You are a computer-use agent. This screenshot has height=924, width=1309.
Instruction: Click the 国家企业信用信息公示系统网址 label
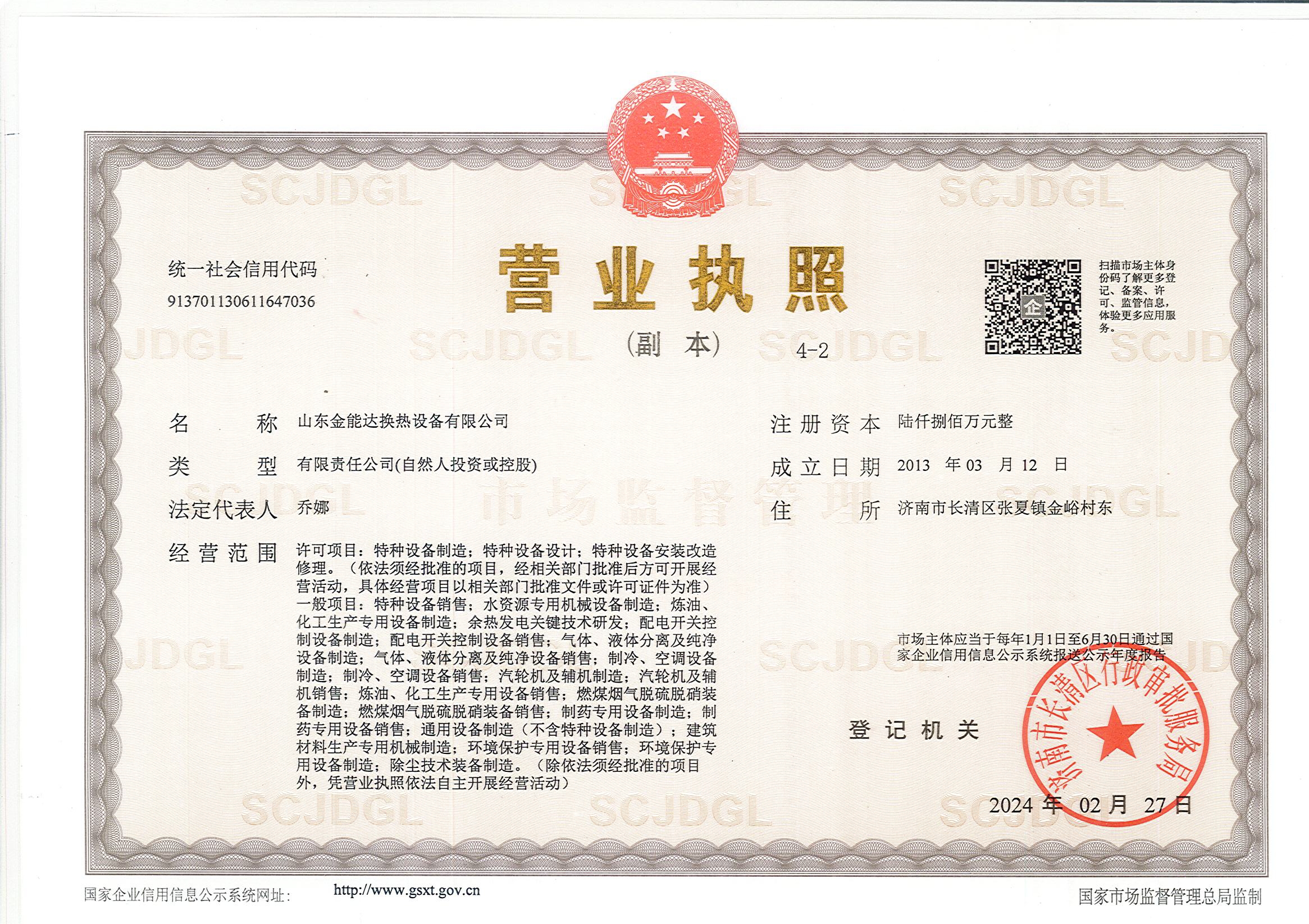[x=188, y=895]
